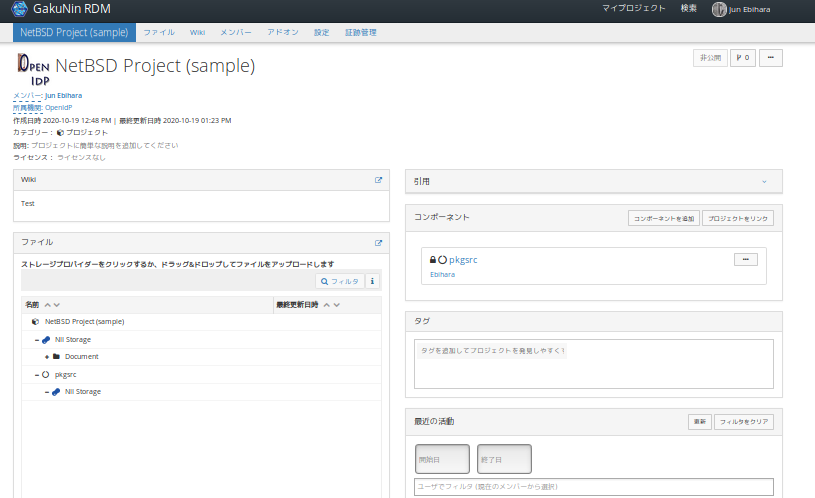This screenshot has height=498, width=815.
Task: Open the Files widget external link icon
Action: pos(378,243)
